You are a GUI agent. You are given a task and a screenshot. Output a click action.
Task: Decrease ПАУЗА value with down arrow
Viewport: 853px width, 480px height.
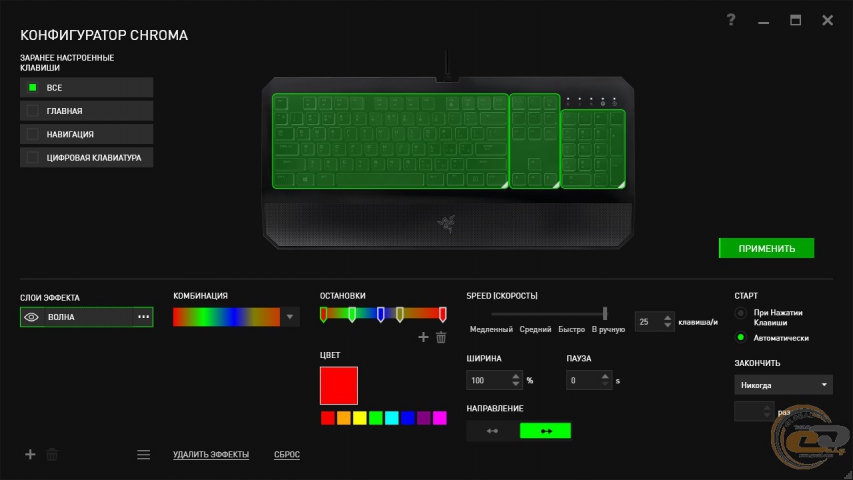pos(605,384)
